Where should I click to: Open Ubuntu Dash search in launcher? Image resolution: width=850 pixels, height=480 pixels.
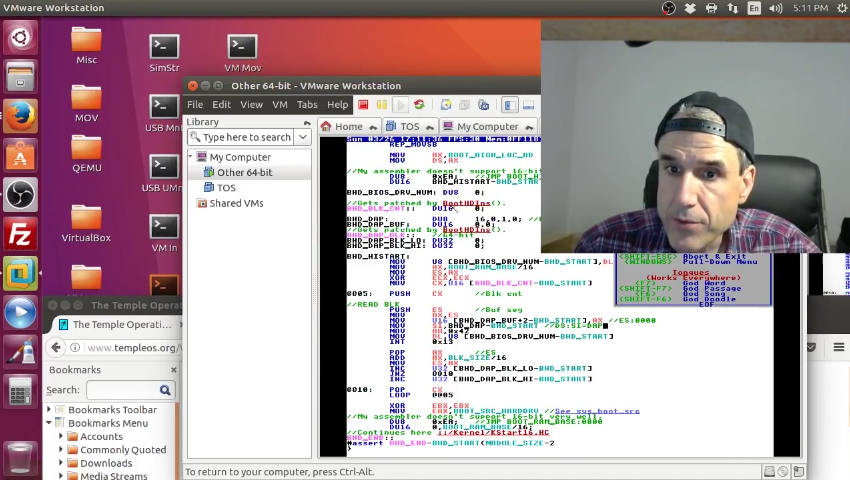pos(21,37)
